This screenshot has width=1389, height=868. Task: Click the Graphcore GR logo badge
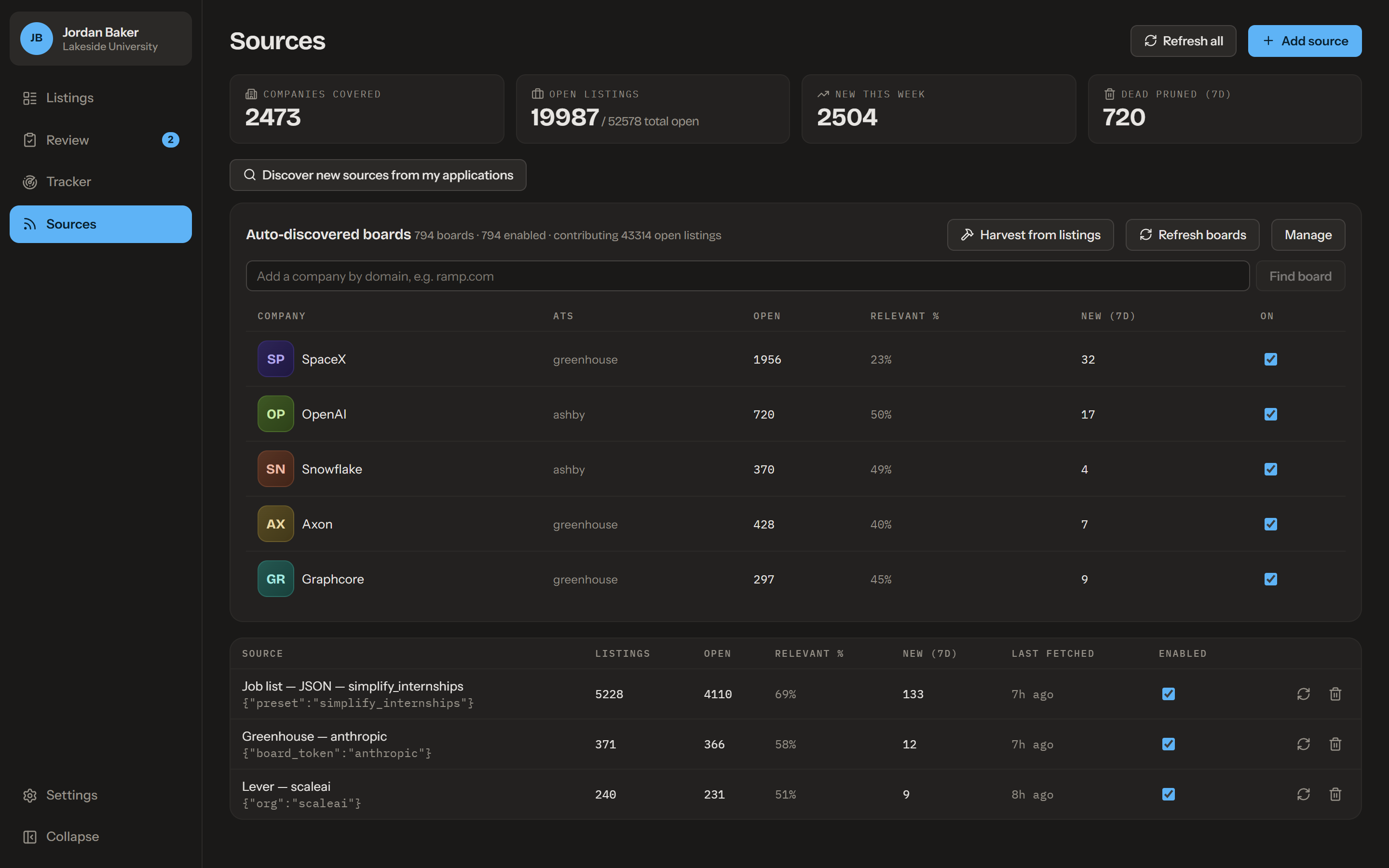(275, 579)
